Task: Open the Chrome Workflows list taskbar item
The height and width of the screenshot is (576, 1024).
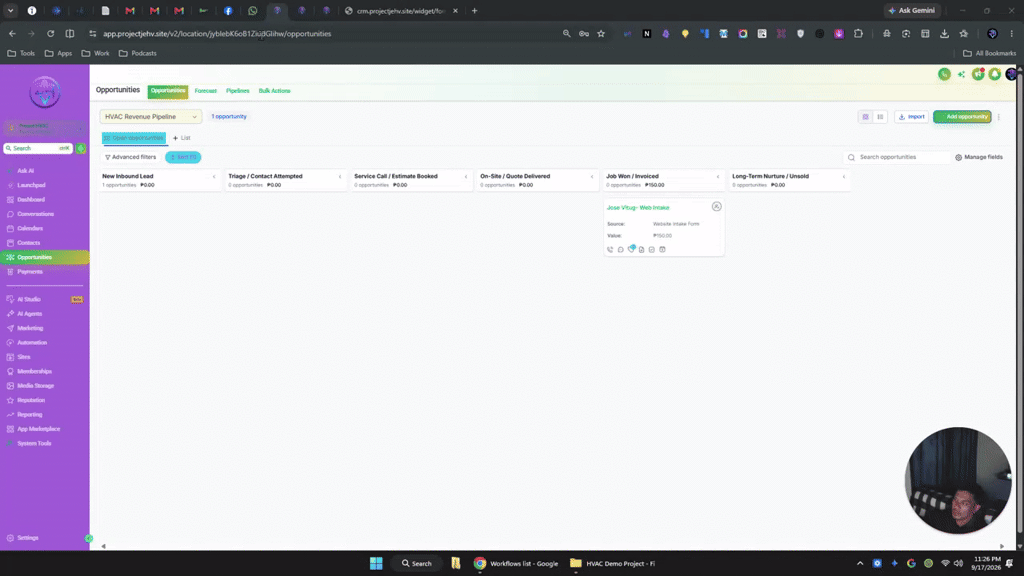Action: (x=516, y=563)
